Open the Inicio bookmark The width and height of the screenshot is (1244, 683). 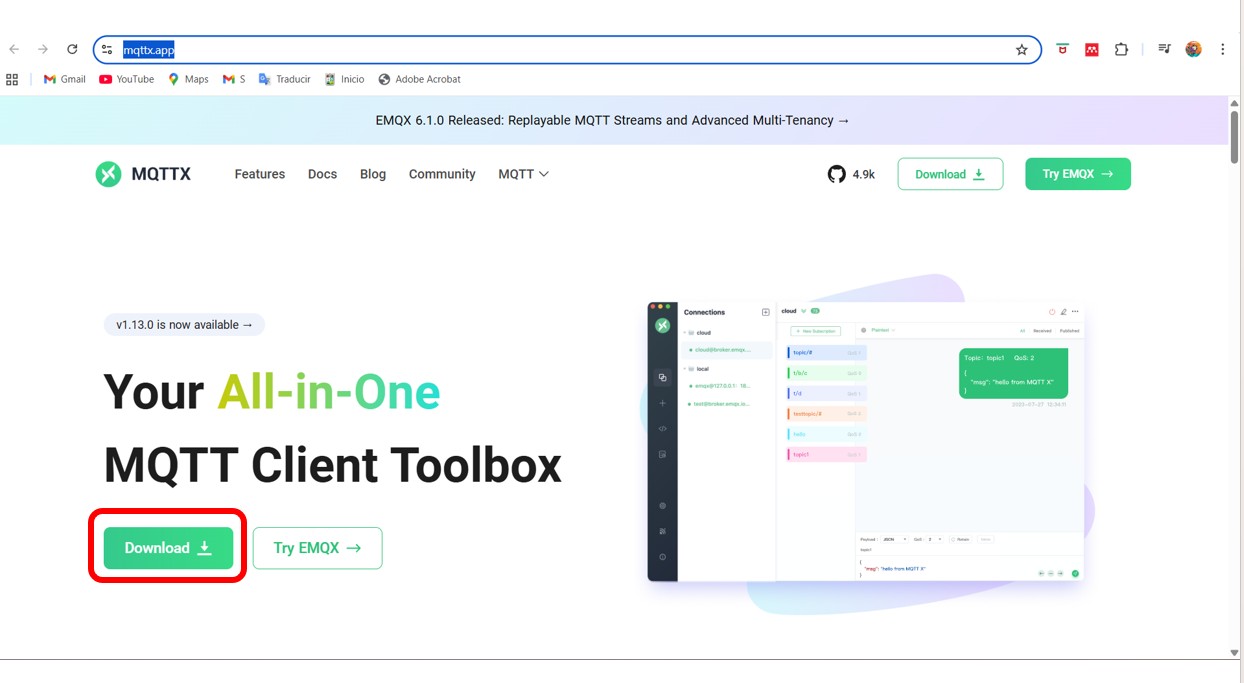click(345, 79)
